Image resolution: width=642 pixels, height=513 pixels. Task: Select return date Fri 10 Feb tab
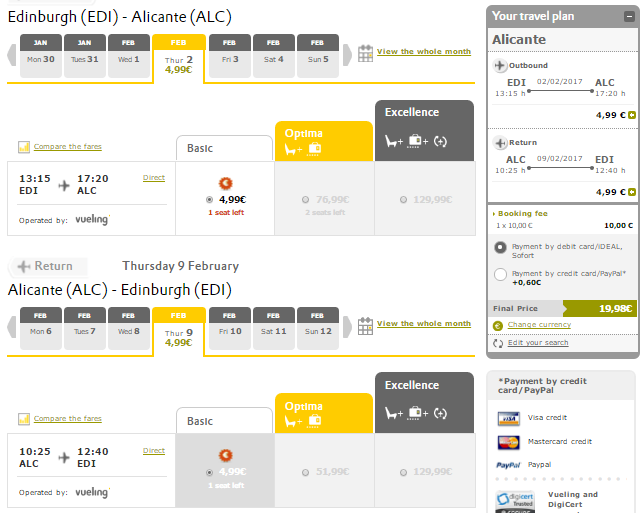click(230, 328)
